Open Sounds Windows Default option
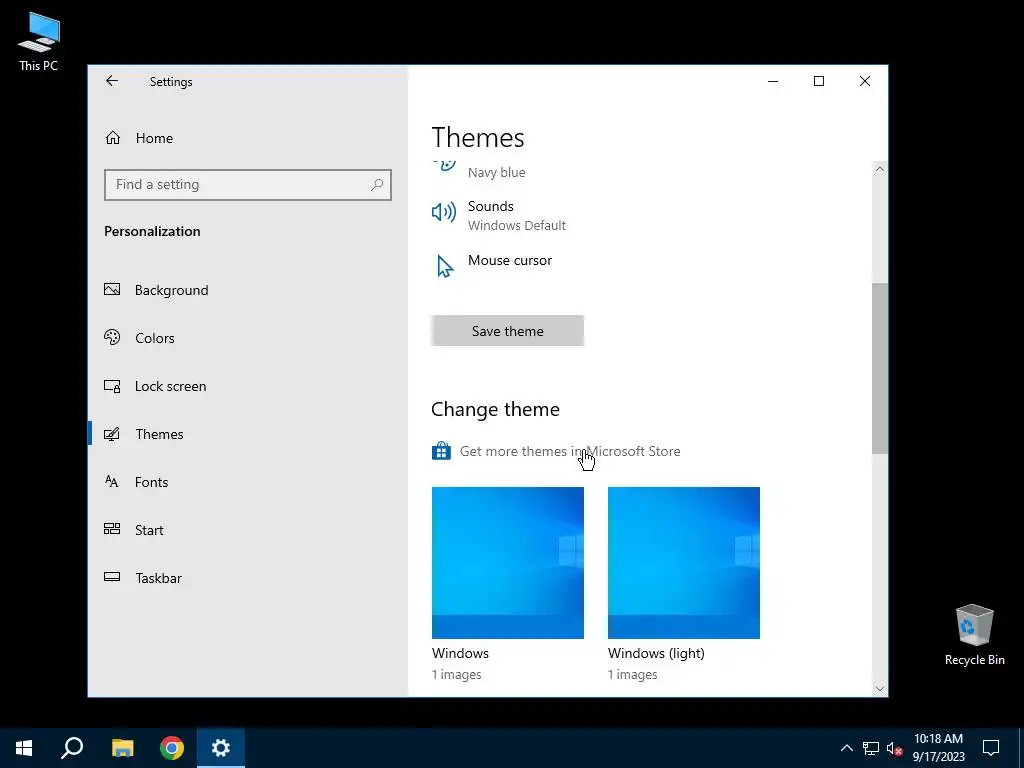 pos(499,216)
